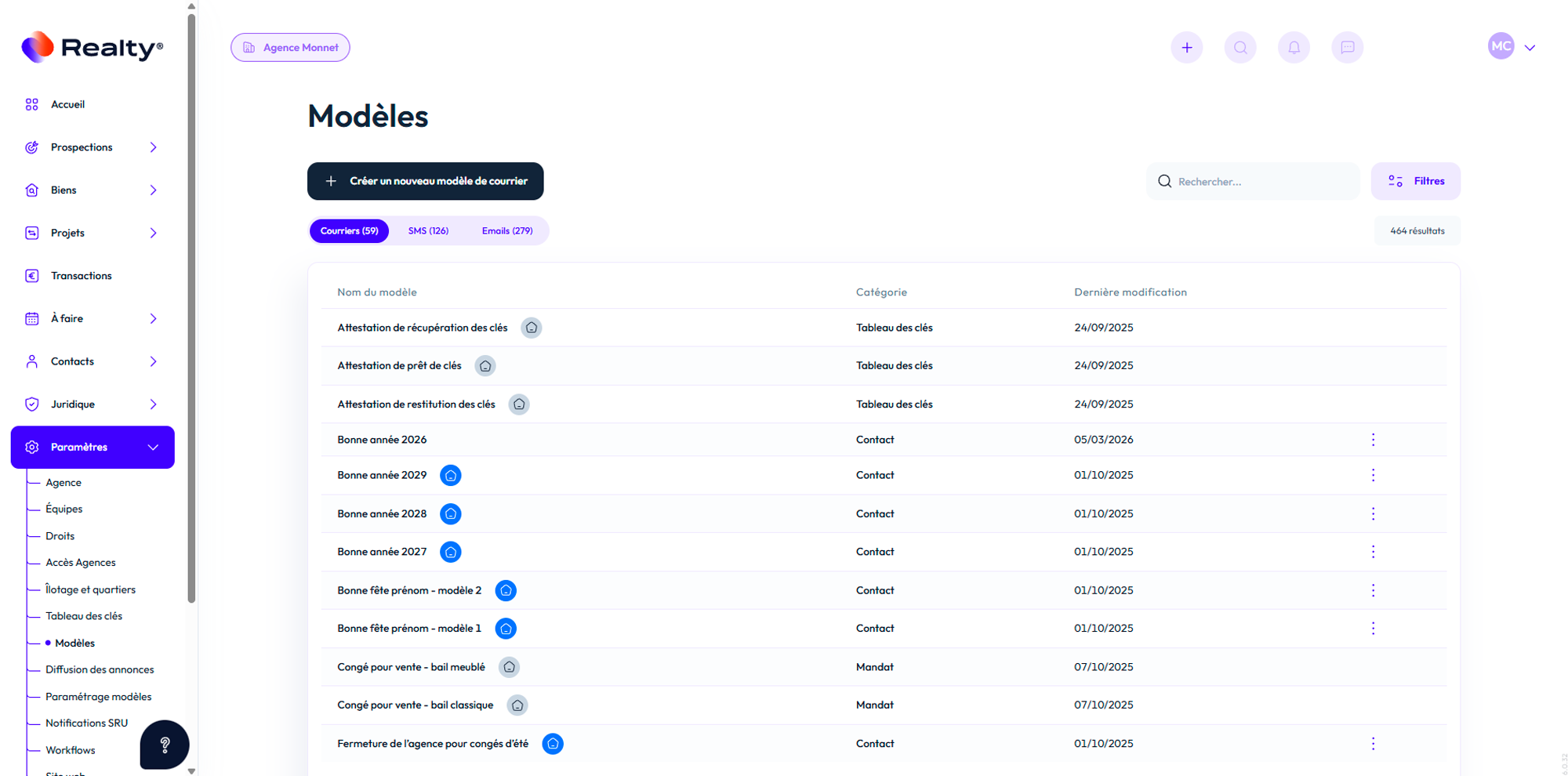Open three-dot menu for Bonne année 2026
The height and width of the screenshot is (776, 1568).
(1373, 440)
